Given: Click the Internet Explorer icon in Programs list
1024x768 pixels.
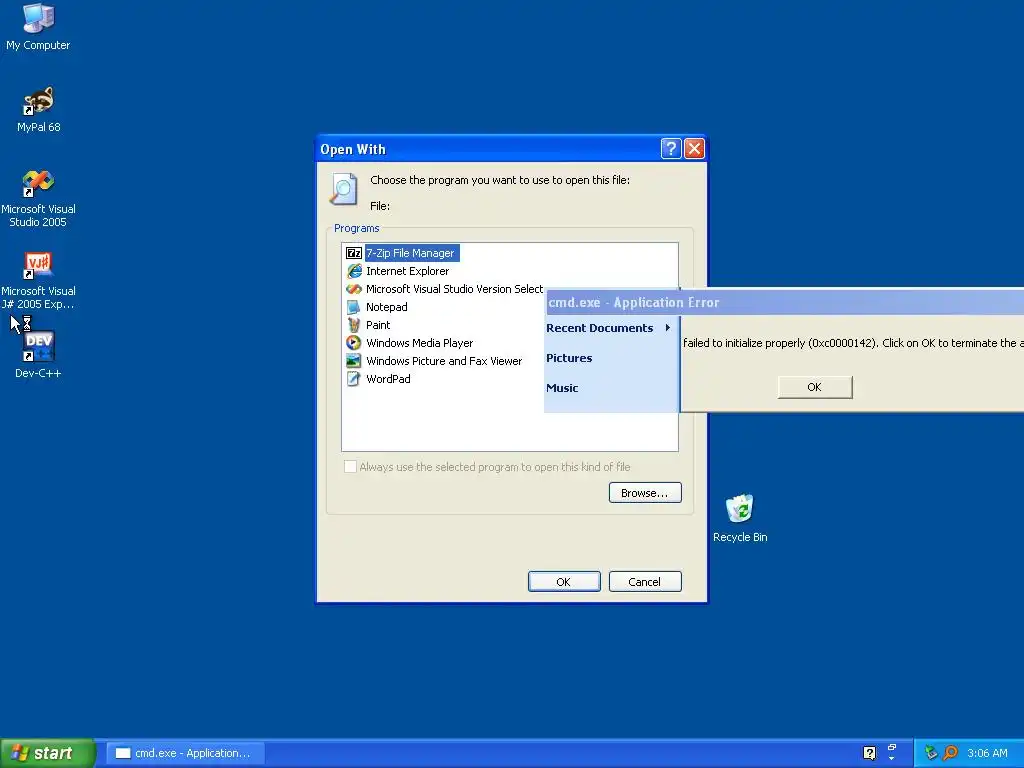Looking at the screenshot, I should pos(354,271).
